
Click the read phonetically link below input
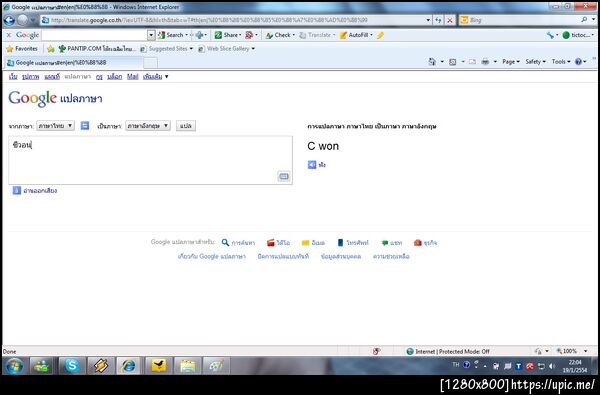pos(35,191)
